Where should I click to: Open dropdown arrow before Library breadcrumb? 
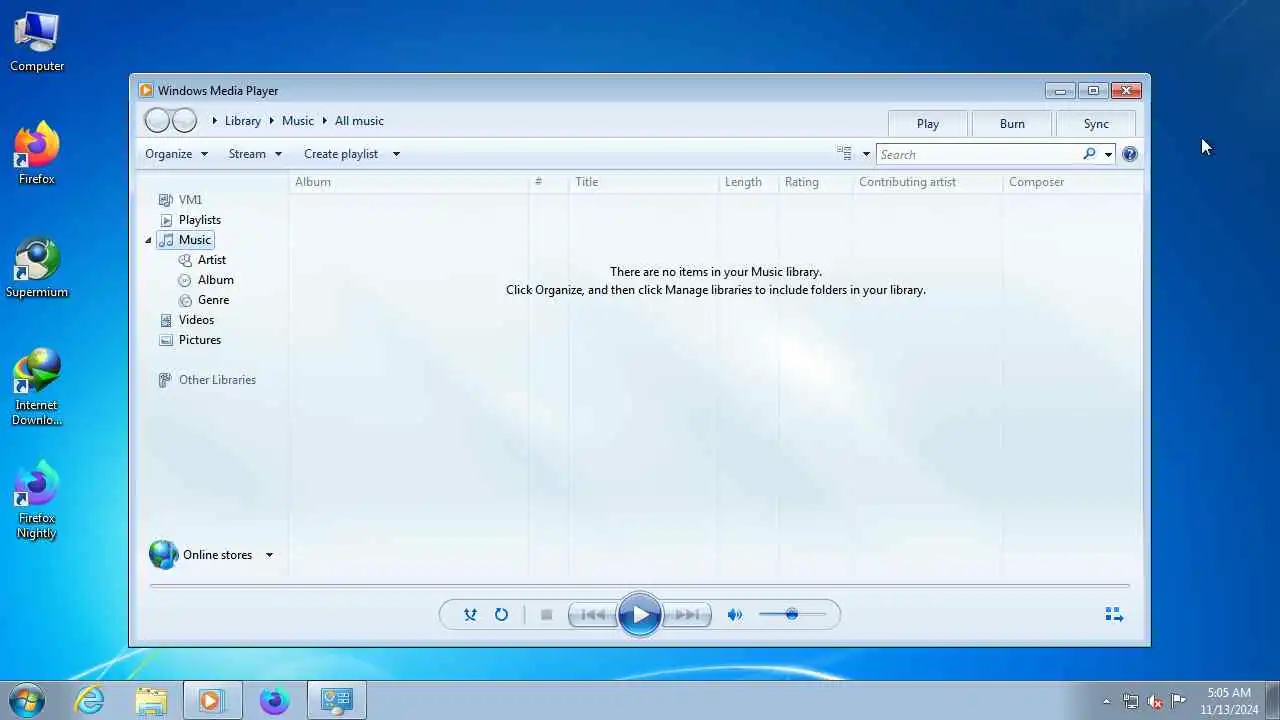[x=214, y=121]
